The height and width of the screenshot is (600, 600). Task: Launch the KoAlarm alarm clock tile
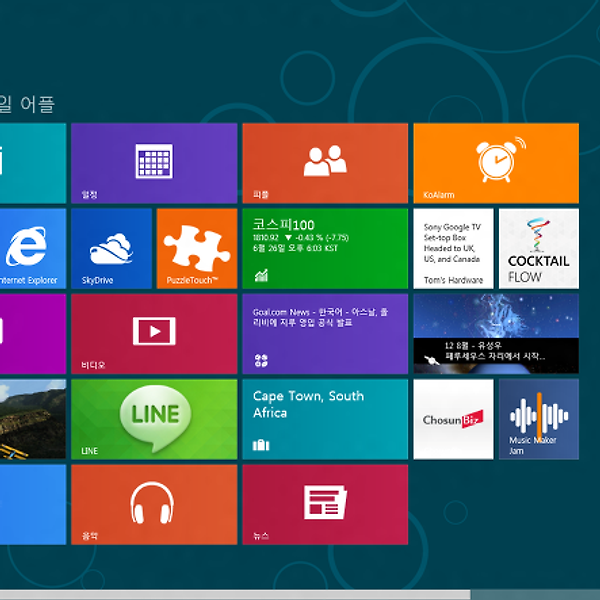[x=496, y=163]
